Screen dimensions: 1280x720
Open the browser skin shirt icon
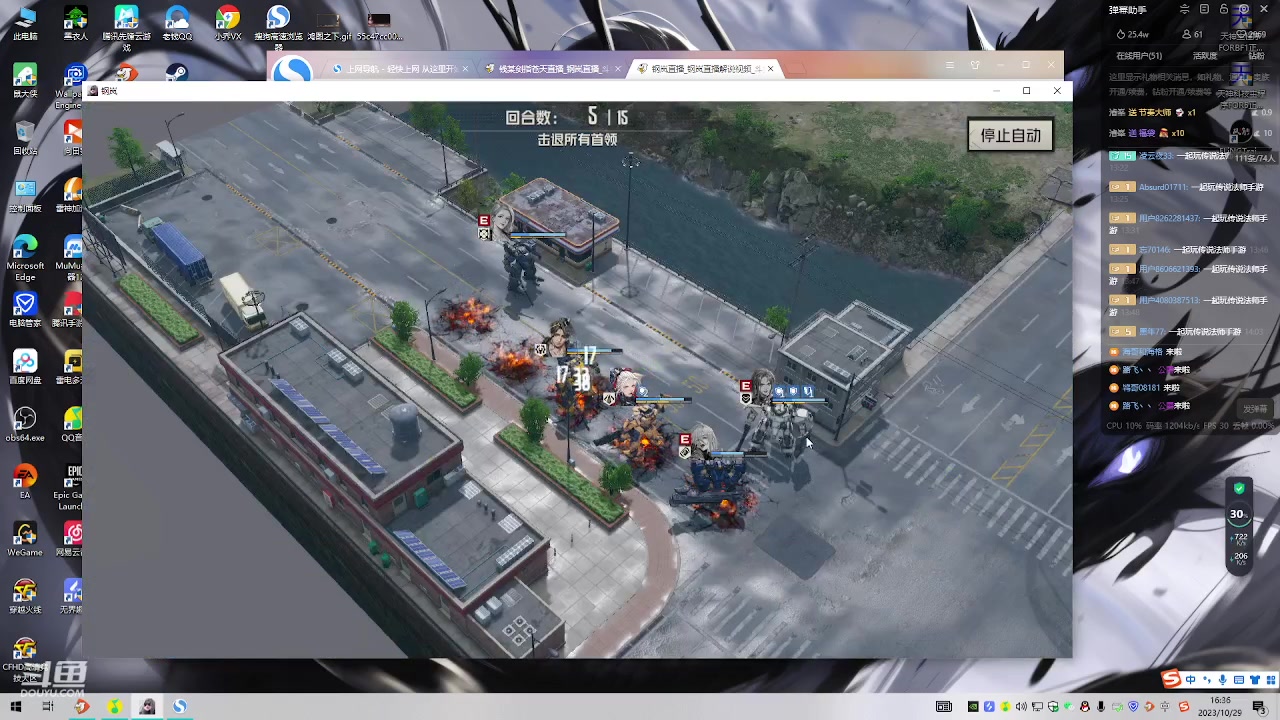coord(975,65)
